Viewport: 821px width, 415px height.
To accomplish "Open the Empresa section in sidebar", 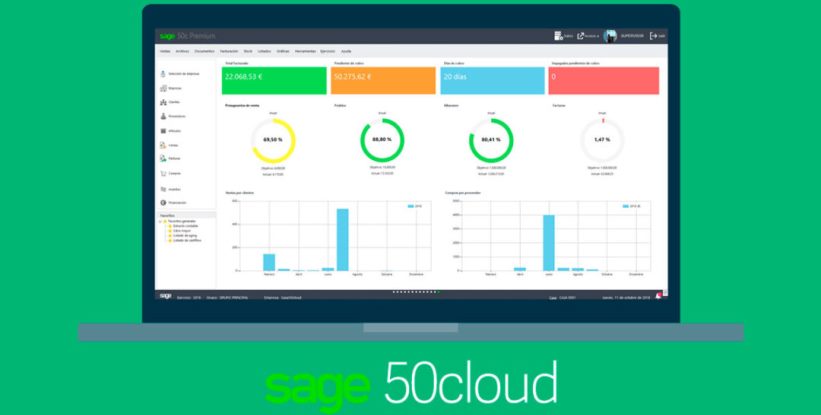I will coord(171,88).
